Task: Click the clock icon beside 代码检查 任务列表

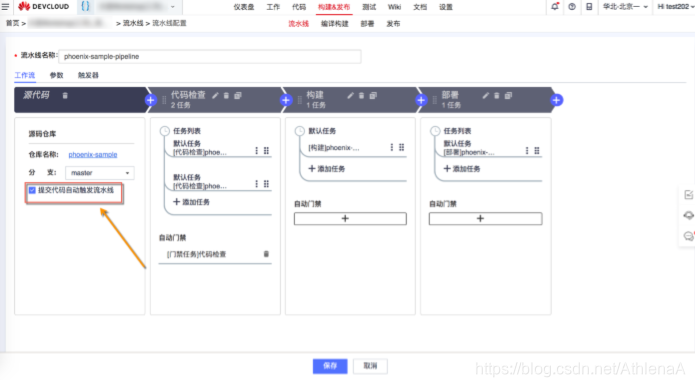Action: 164,131
